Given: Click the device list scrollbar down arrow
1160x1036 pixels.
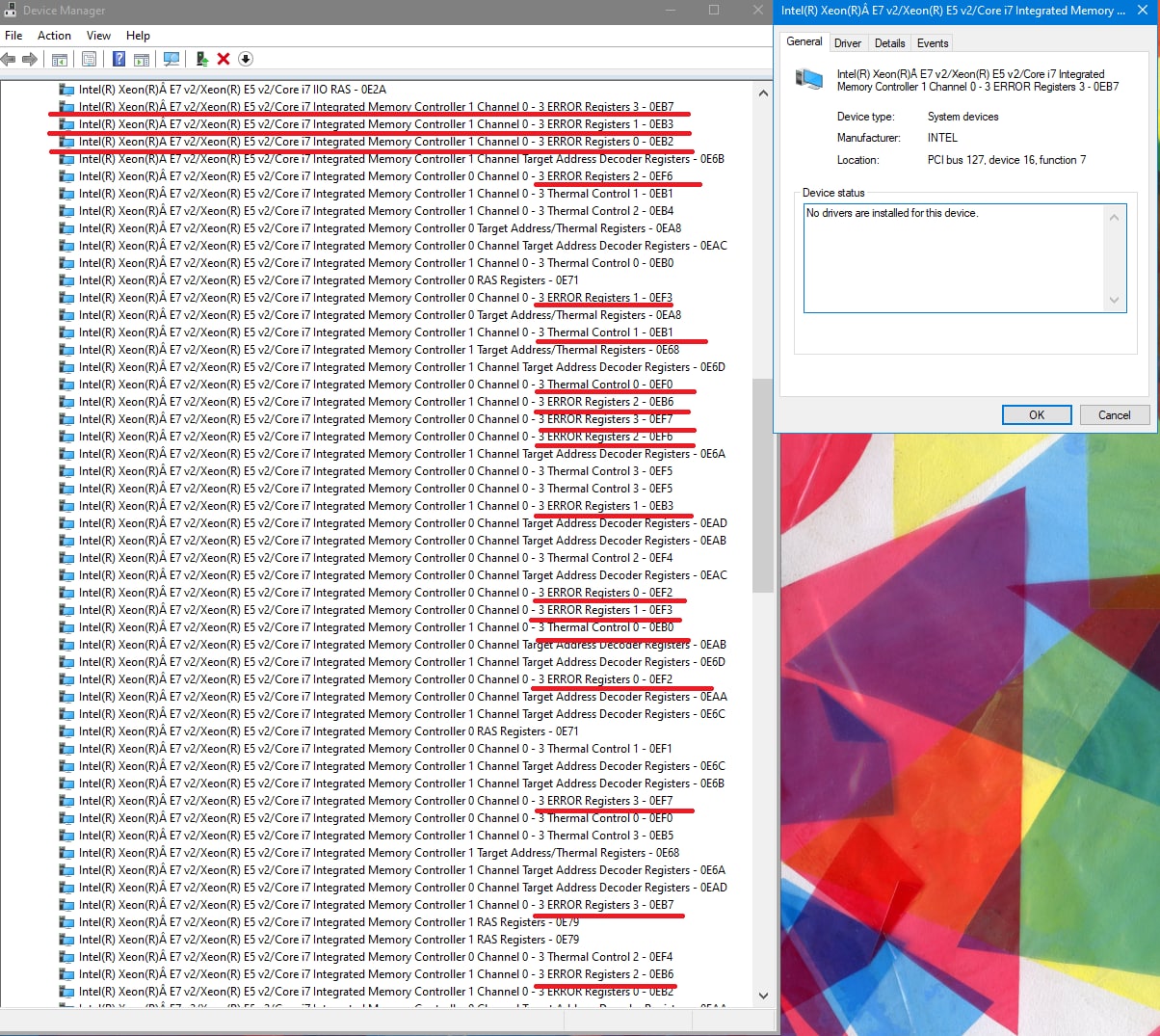Looking at the screenshot, I should [763, 996].
